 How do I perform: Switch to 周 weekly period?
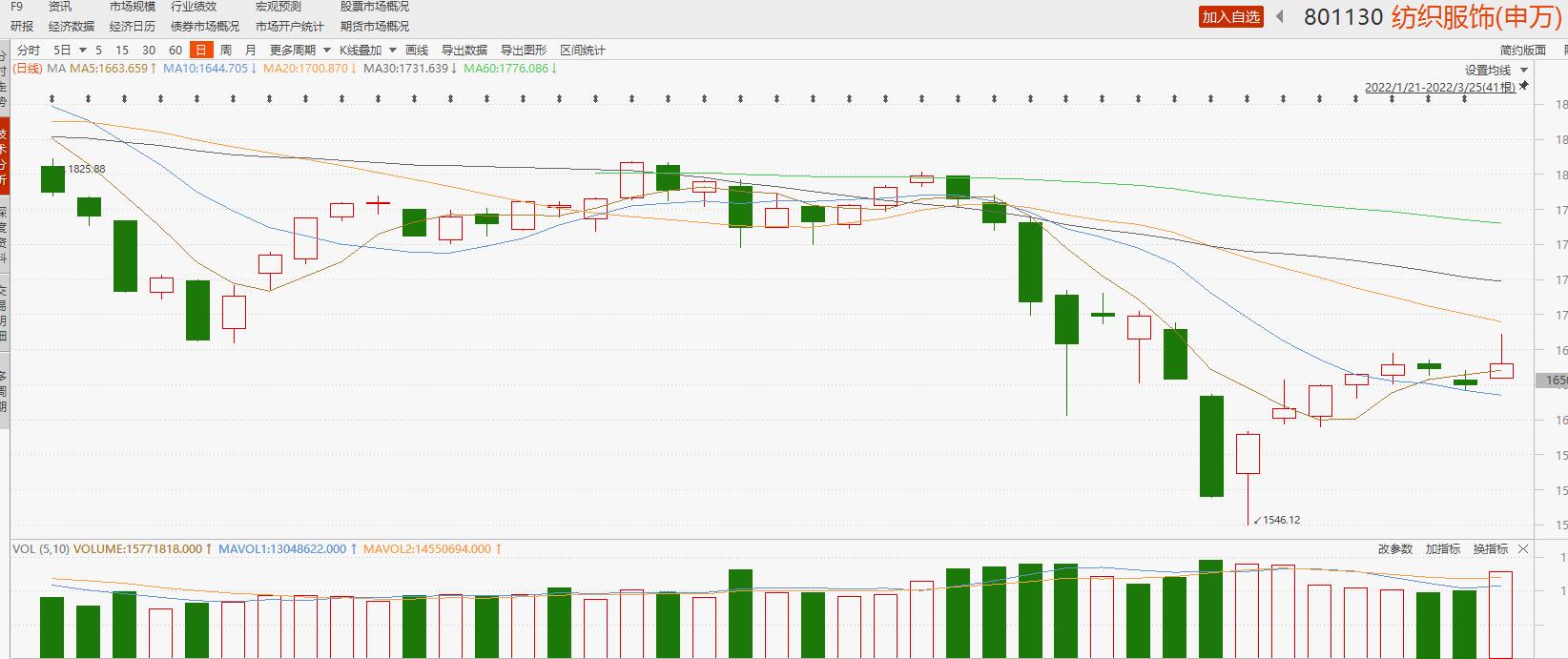tap(225, 50)
